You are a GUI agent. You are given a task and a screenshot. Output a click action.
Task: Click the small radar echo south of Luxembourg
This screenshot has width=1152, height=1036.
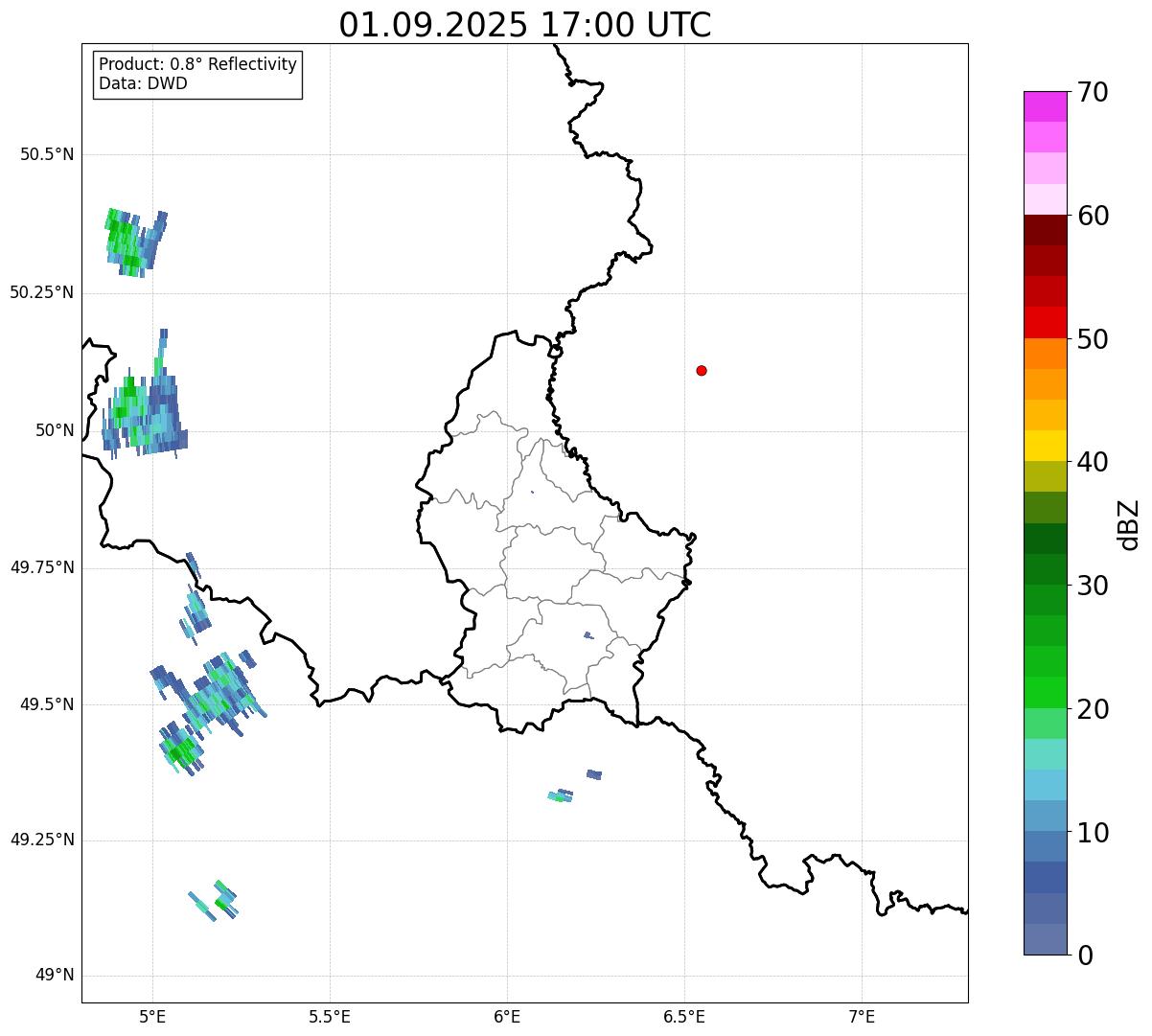[x=561, y=795]
